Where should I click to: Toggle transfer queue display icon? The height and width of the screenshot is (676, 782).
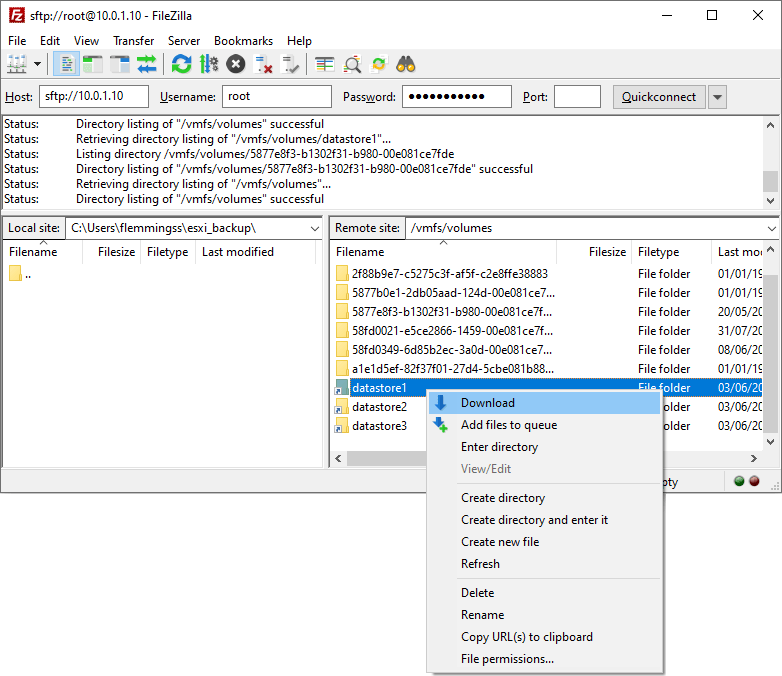[147, 64]
